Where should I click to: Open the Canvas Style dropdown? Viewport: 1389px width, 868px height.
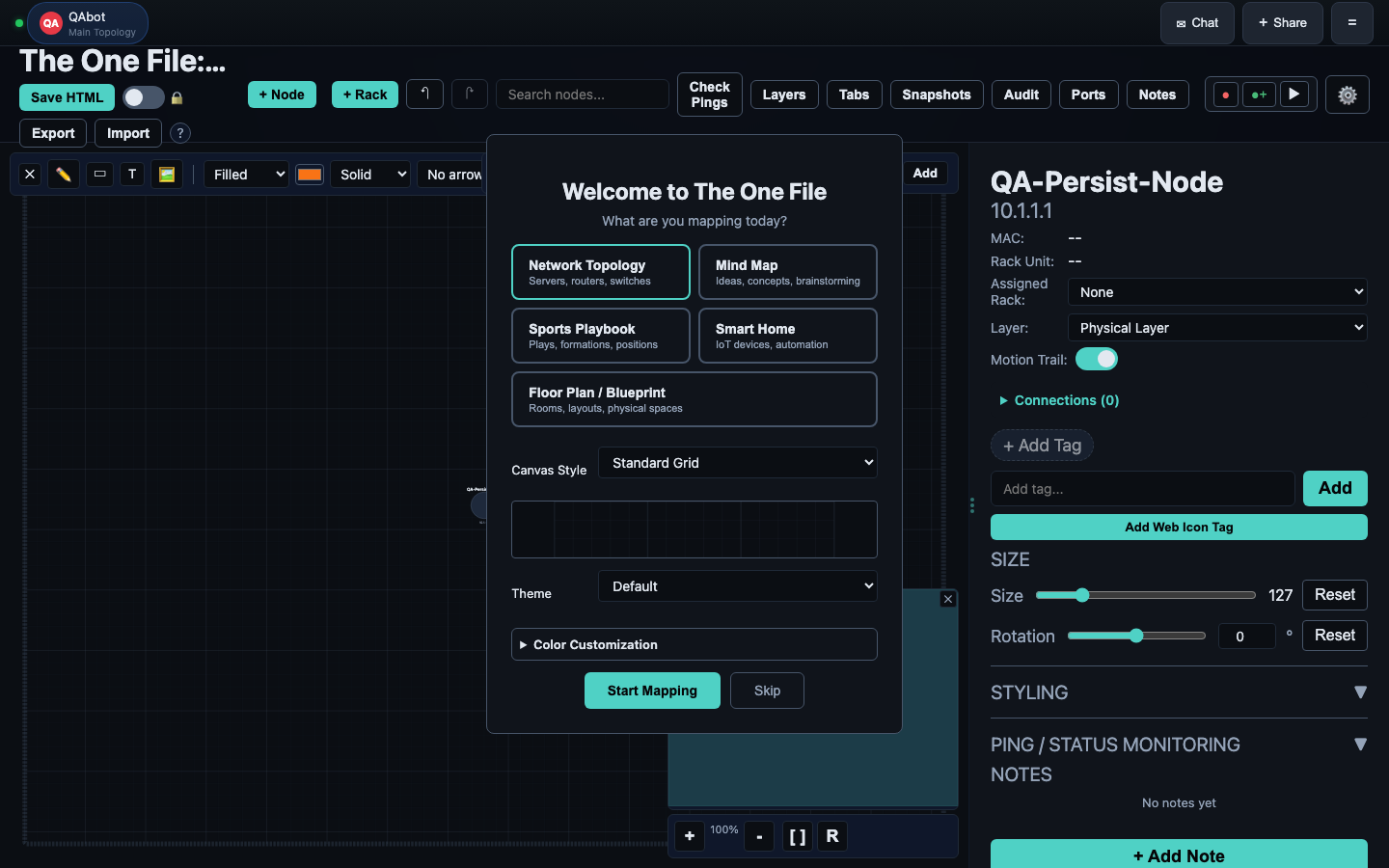(x=738, y=463)
